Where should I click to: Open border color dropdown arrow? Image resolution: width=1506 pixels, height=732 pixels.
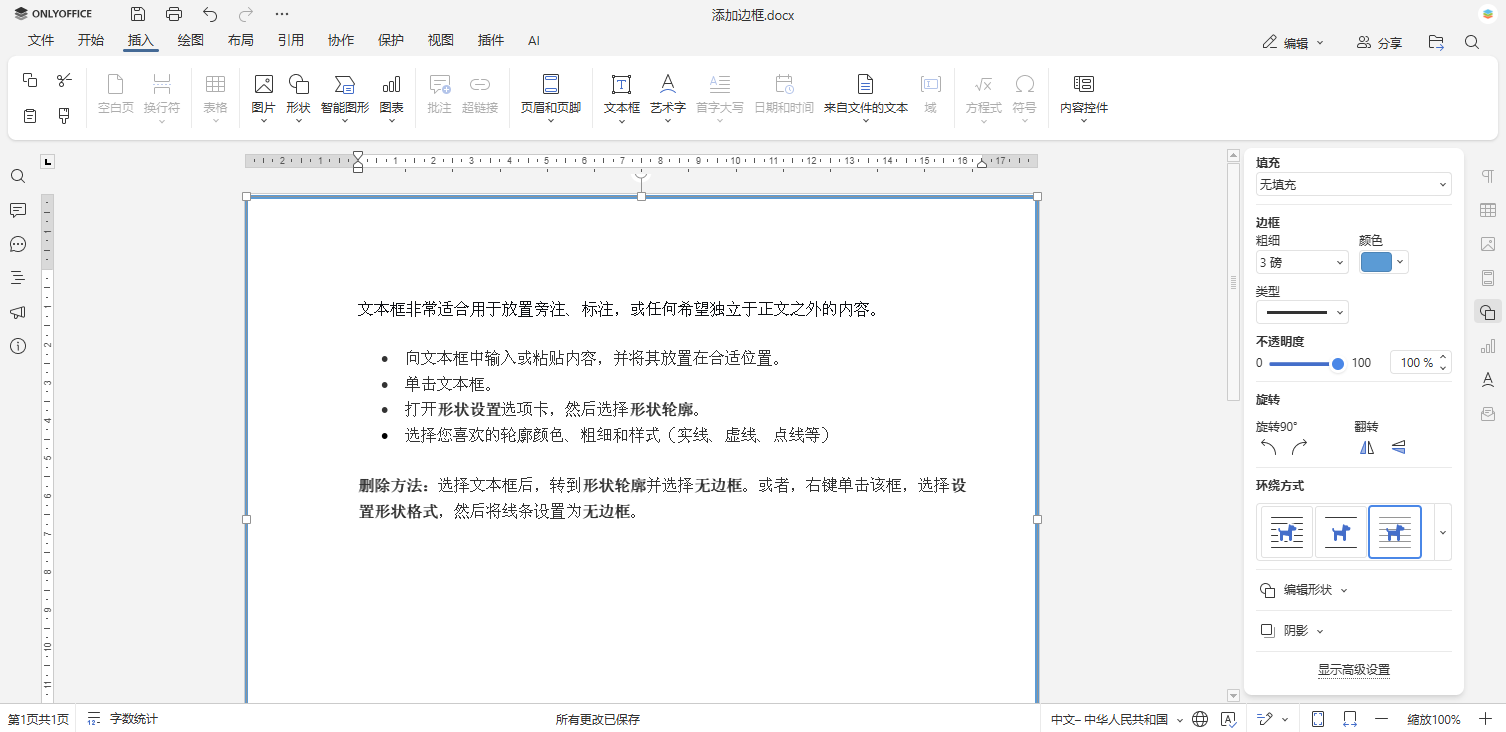(1401, 263)
